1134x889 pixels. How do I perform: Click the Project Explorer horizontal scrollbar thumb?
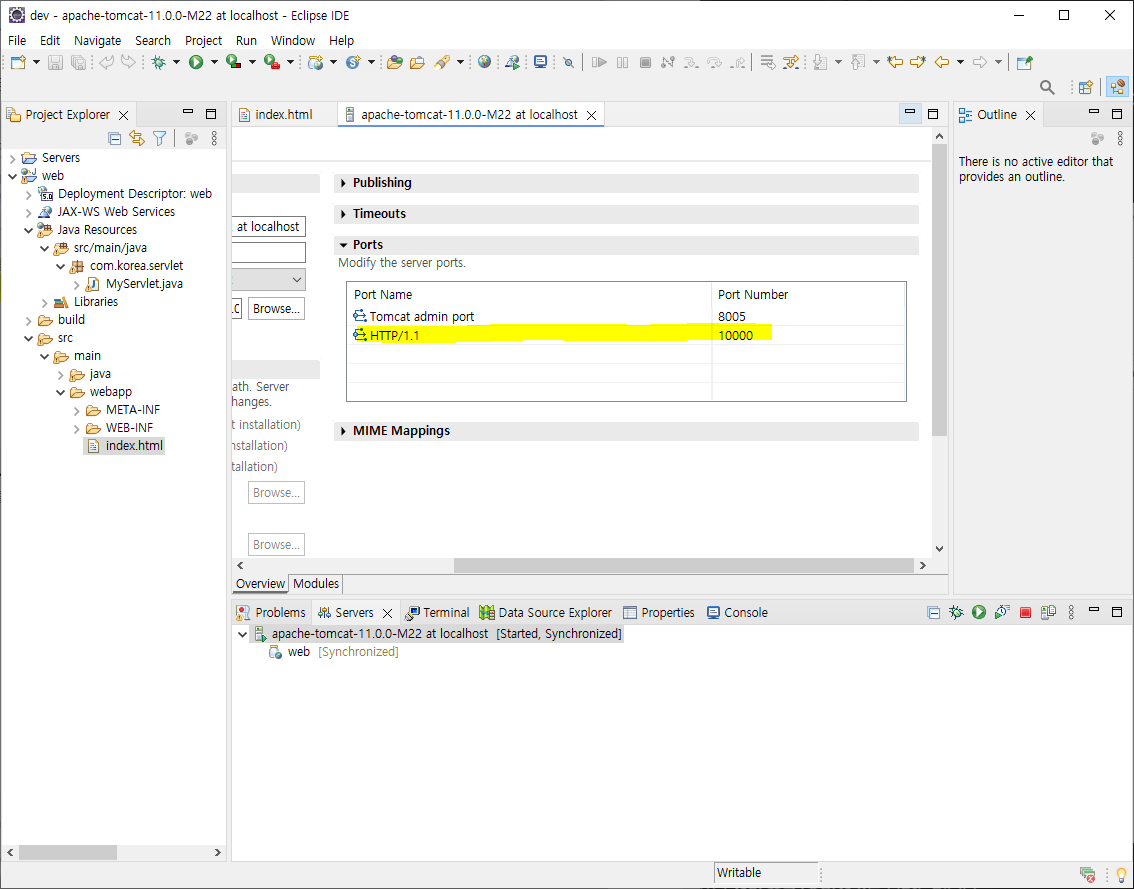[x=68, y=853]
